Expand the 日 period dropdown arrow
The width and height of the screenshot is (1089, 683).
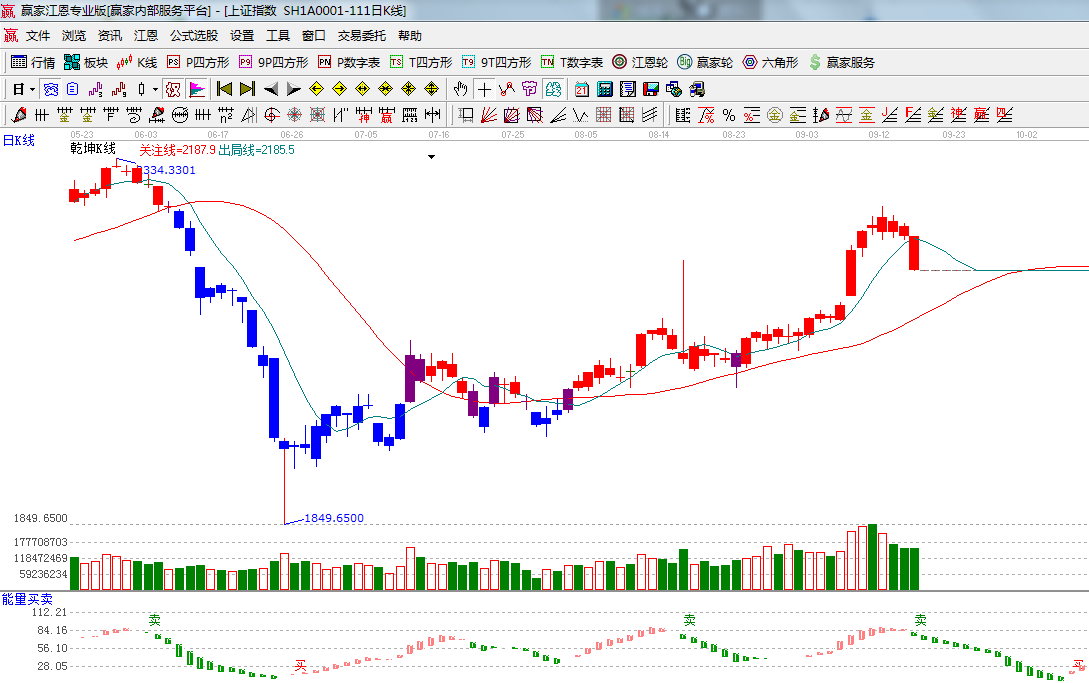click(32, 89)
